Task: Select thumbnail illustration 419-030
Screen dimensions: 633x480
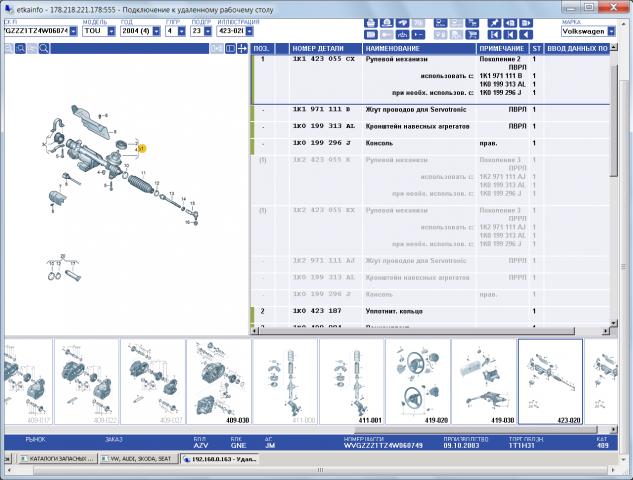Action: (484, 381)
